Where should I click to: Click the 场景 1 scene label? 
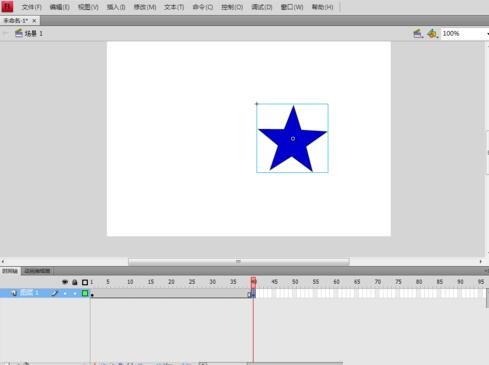[x=34, y=34]
